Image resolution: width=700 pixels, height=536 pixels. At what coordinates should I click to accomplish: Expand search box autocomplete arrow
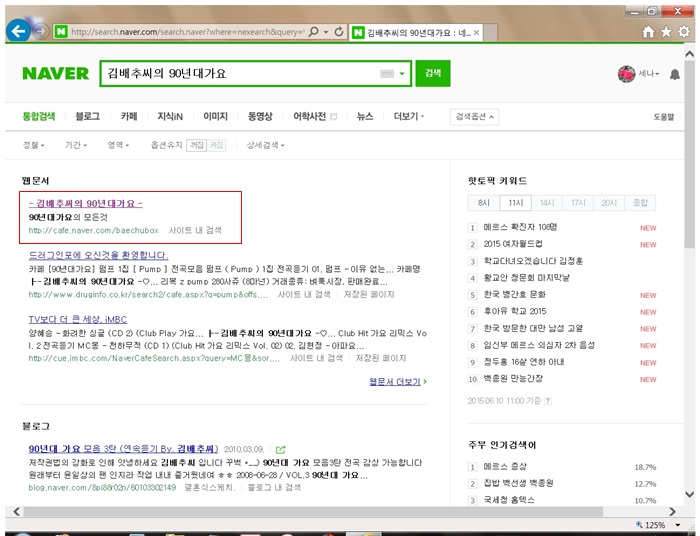[402, 74]
